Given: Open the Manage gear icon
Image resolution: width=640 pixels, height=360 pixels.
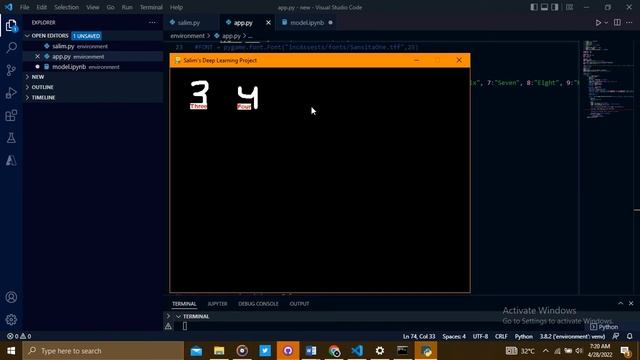Looking at the screenshot, I should [x=11, y=319].
